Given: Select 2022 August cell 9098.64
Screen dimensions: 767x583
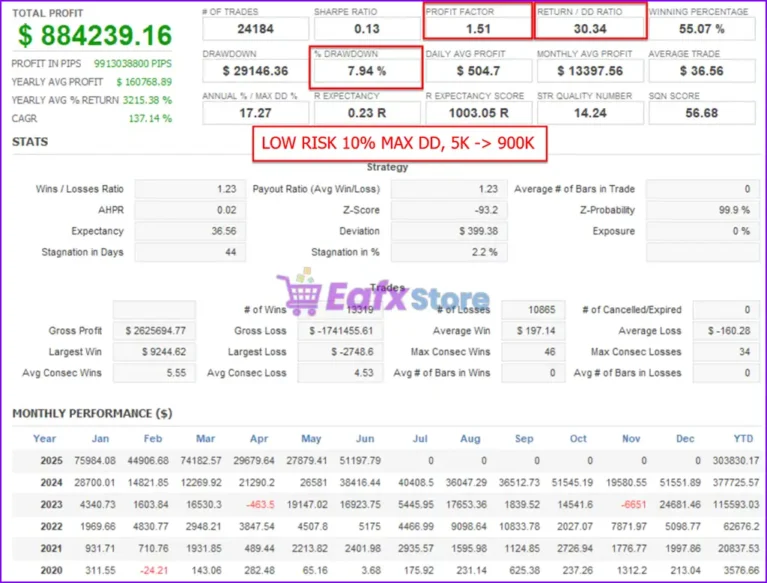Looking at the screenshot, I should [x=469, y=527].
